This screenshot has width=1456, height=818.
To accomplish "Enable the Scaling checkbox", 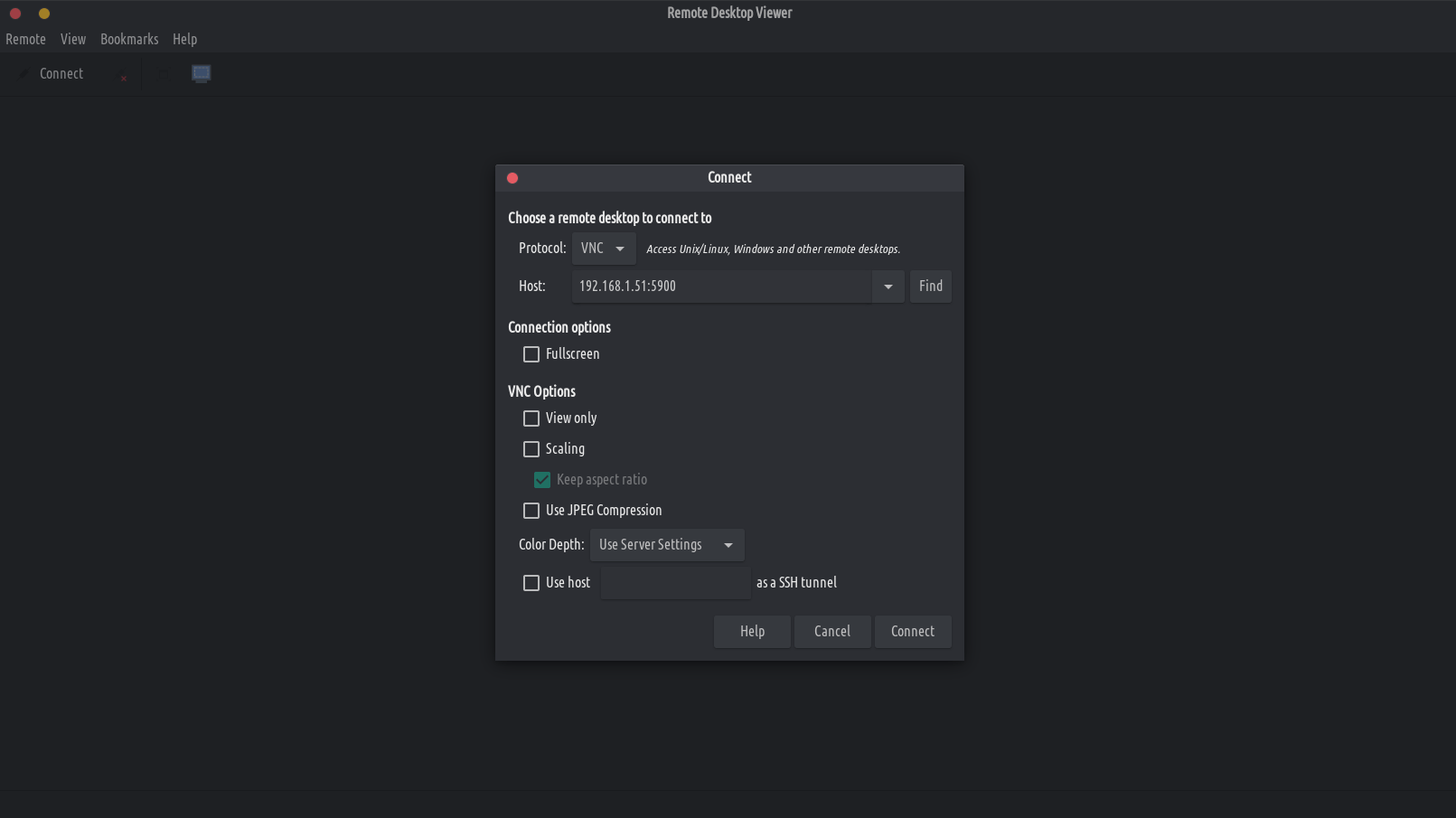I will (x=531, y=449).
